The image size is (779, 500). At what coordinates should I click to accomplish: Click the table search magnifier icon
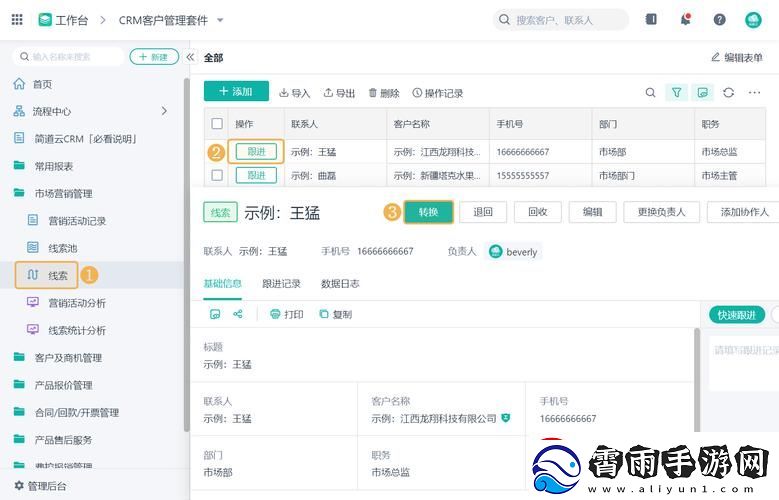coord(650,92)
